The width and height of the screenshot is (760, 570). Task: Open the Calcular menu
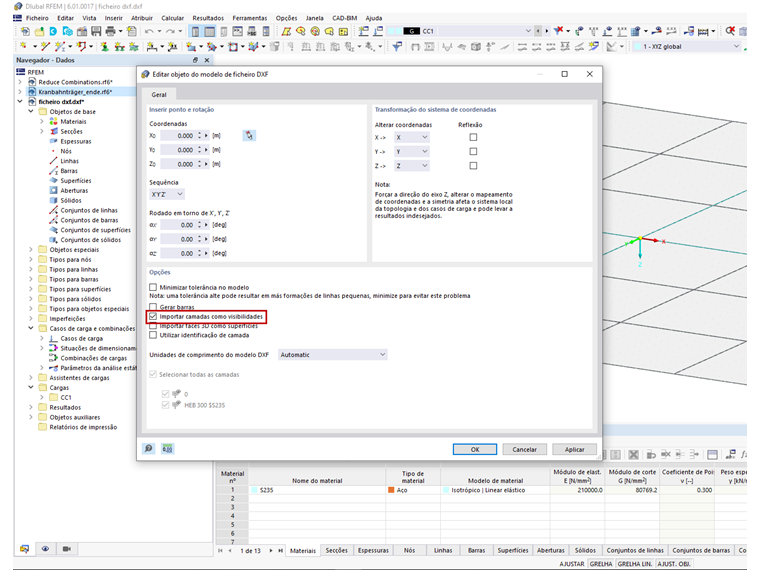[173, 18]
